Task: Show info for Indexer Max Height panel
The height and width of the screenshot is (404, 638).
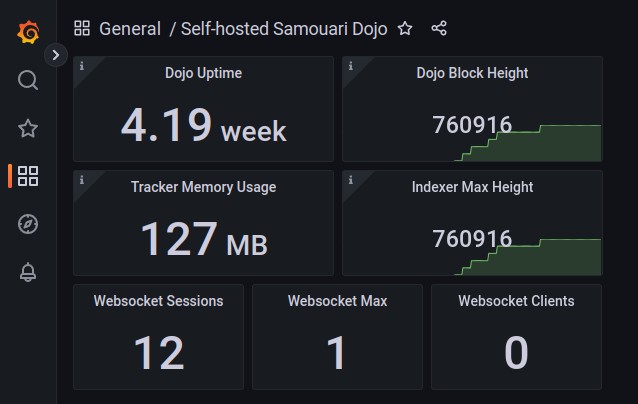Action: coord(351,180)
